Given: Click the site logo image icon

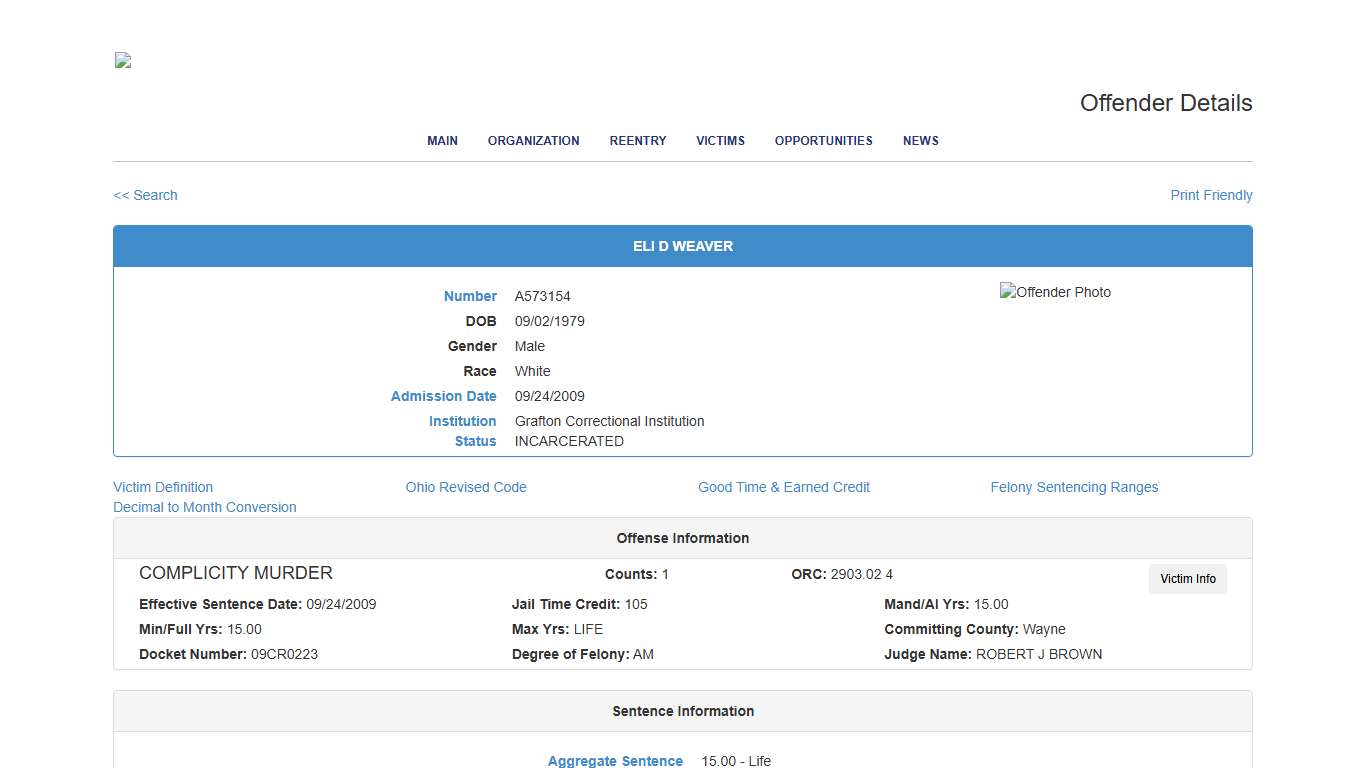Looking at the screenshot, I should (x=121, y=60).
